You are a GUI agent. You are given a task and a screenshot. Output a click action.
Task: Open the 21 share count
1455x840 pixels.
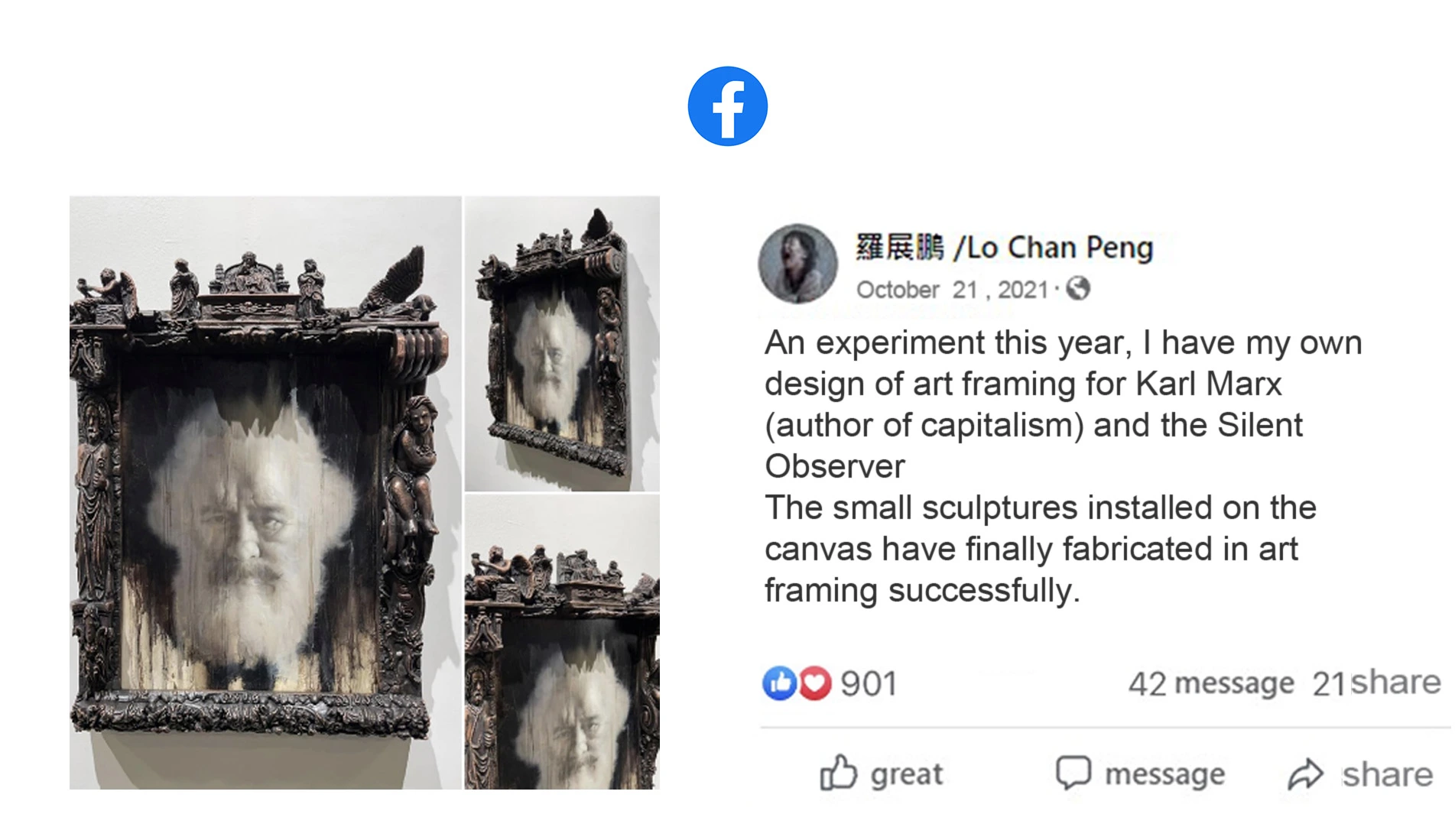coord(1376,683)
